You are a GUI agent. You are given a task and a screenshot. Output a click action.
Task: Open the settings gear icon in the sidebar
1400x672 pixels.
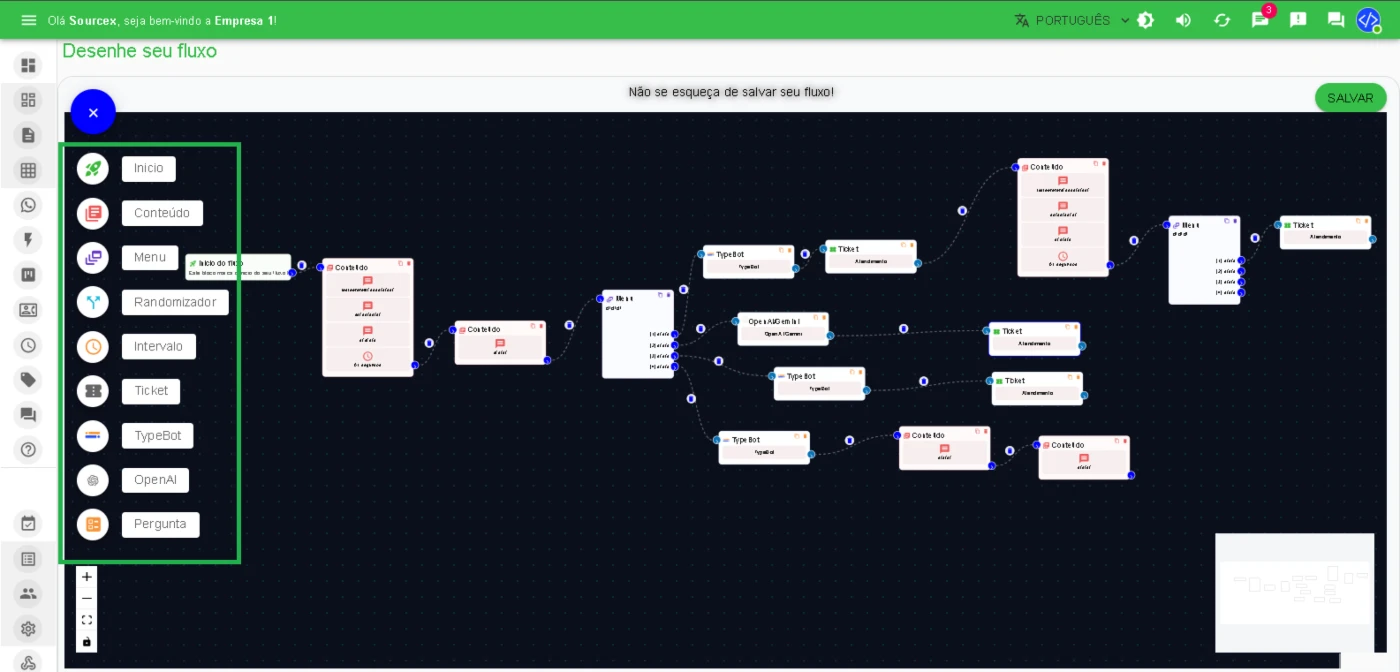[x=28, y=629]
